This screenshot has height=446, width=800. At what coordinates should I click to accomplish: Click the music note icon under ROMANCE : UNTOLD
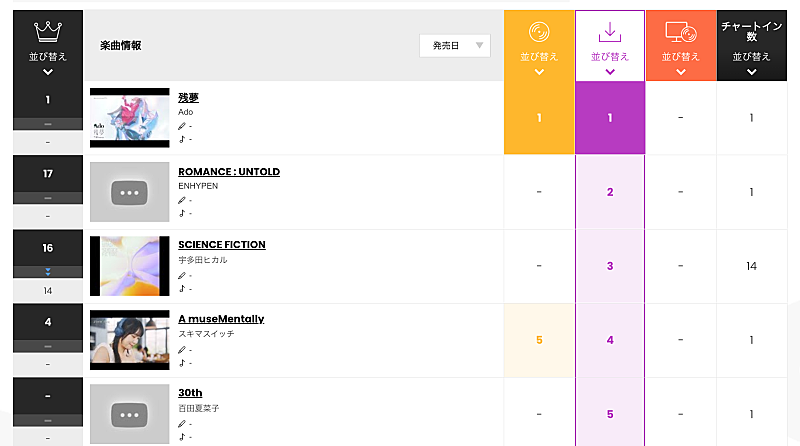tap(182, 213)
